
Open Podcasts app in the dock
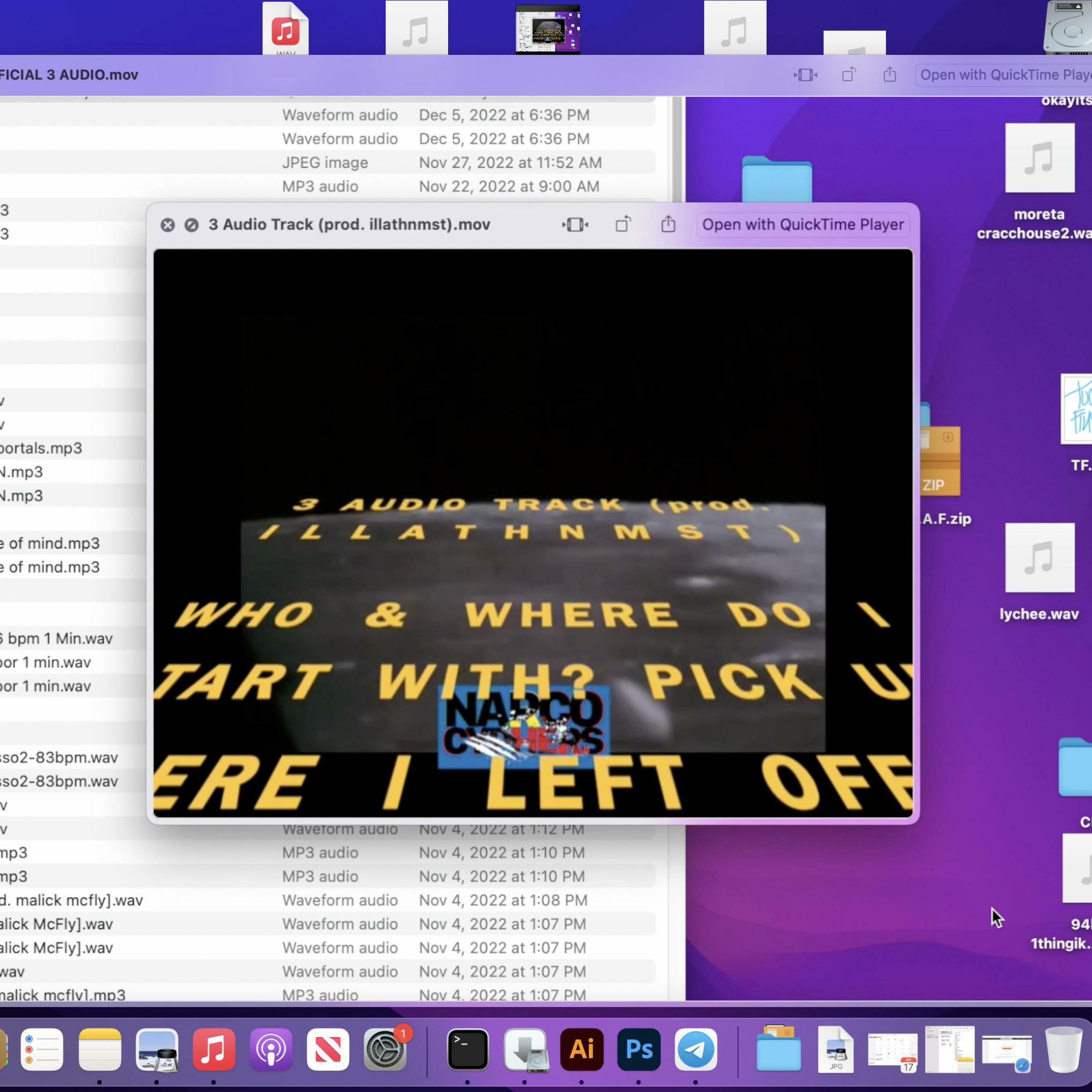point(271,1050)
